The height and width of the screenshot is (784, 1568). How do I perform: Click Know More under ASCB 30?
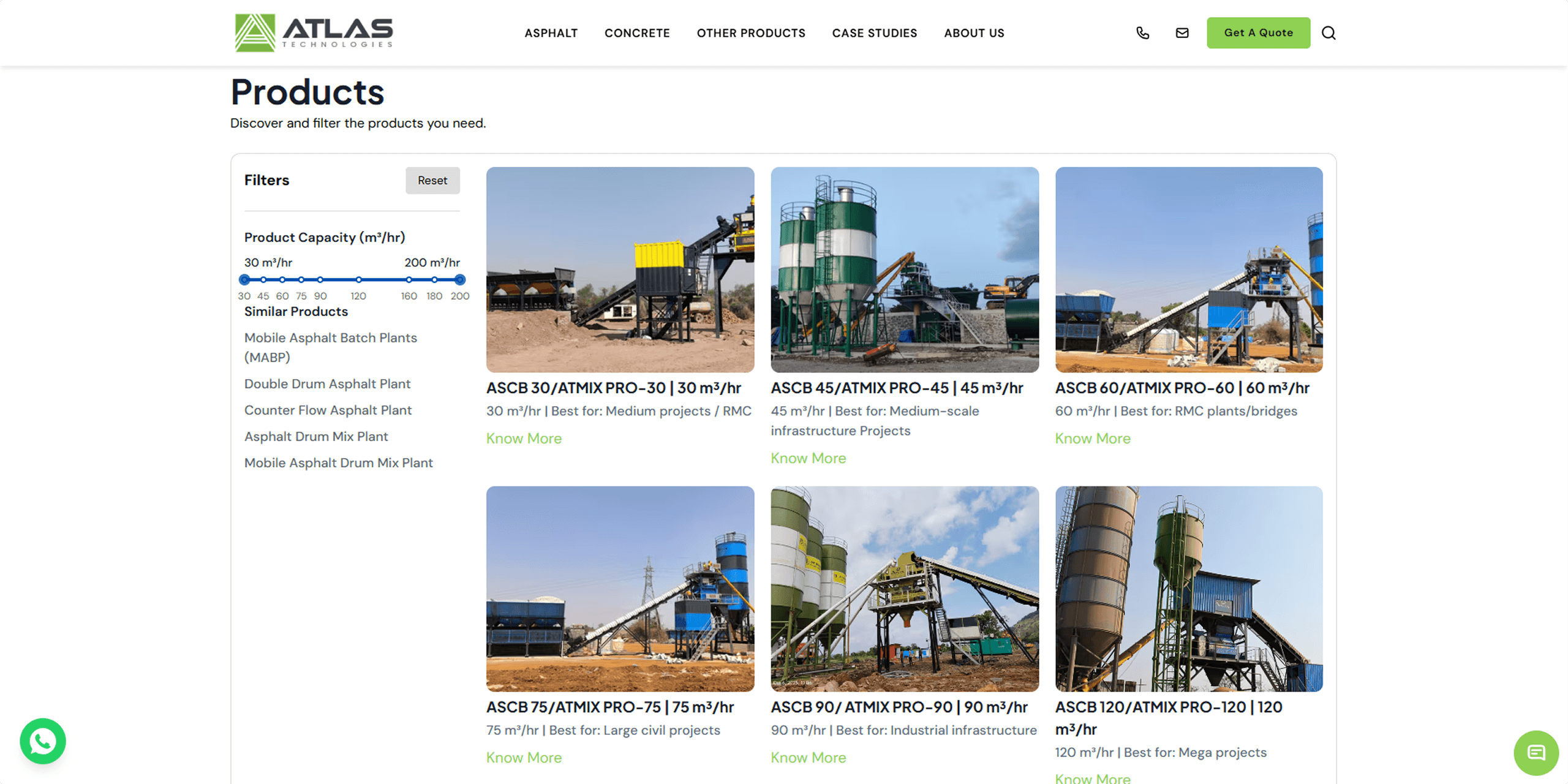coord(524,439)
